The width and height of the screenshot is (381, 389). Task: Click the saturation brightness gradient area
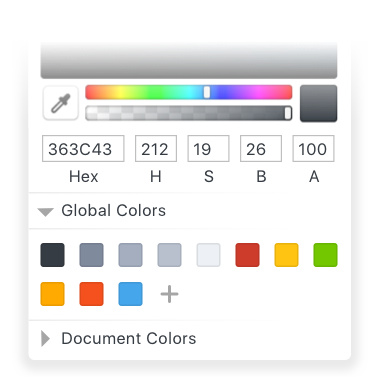(x=189, y=60)
